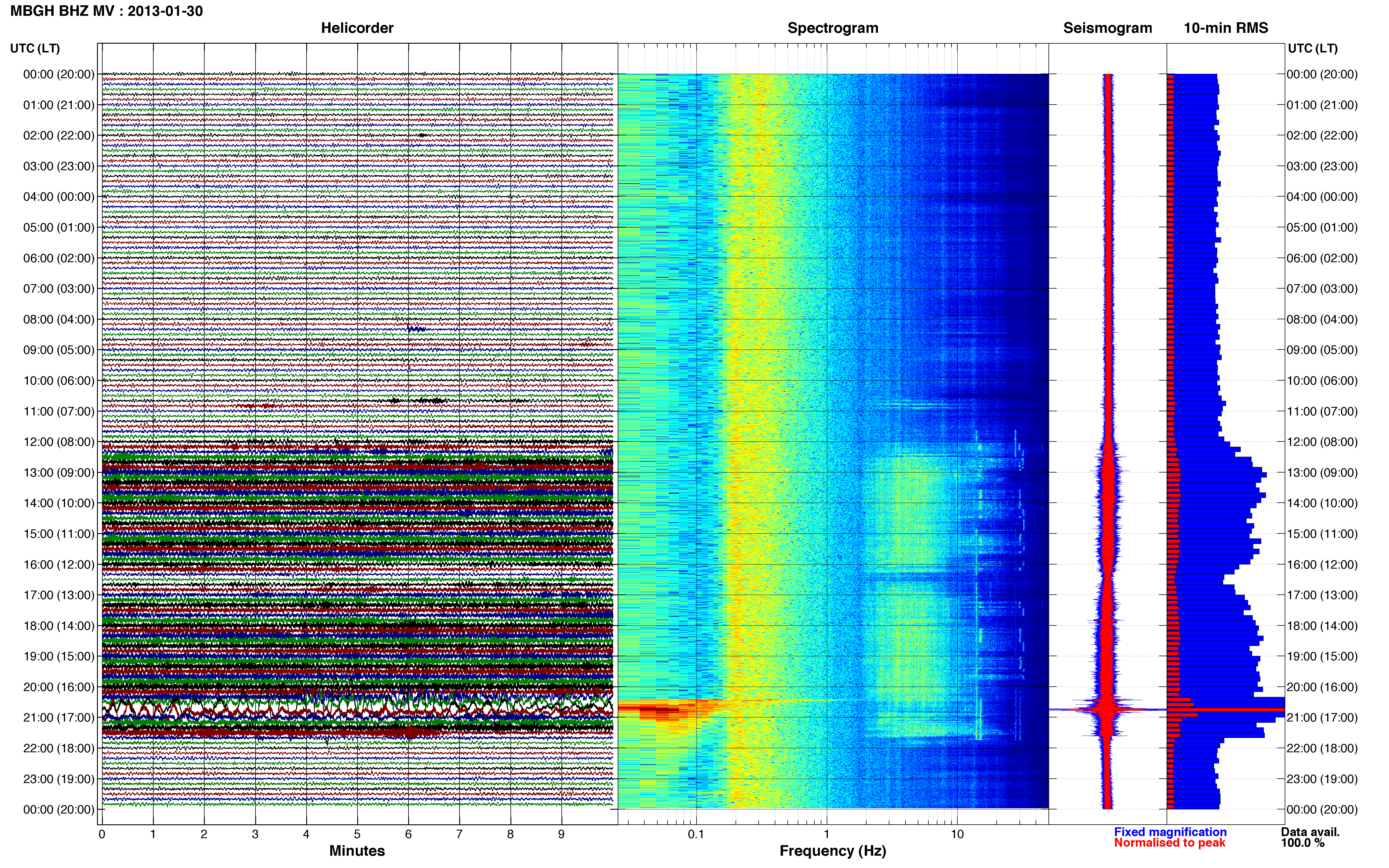Viewport: 1389px width, 868px height.
Task: Click left time label '08:00 (04:00)'
Action: click(59, 319)
